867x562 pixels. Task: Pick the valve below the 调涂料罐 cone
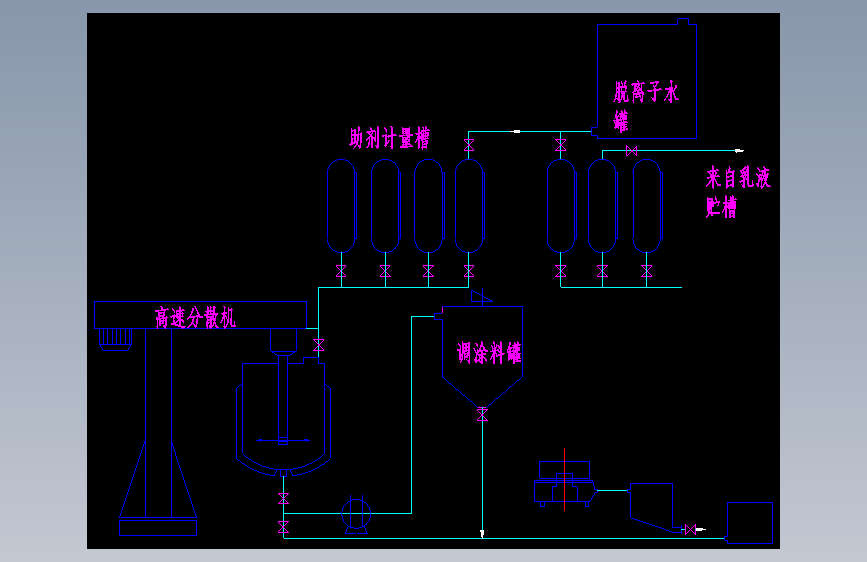[x=482, y=414]
